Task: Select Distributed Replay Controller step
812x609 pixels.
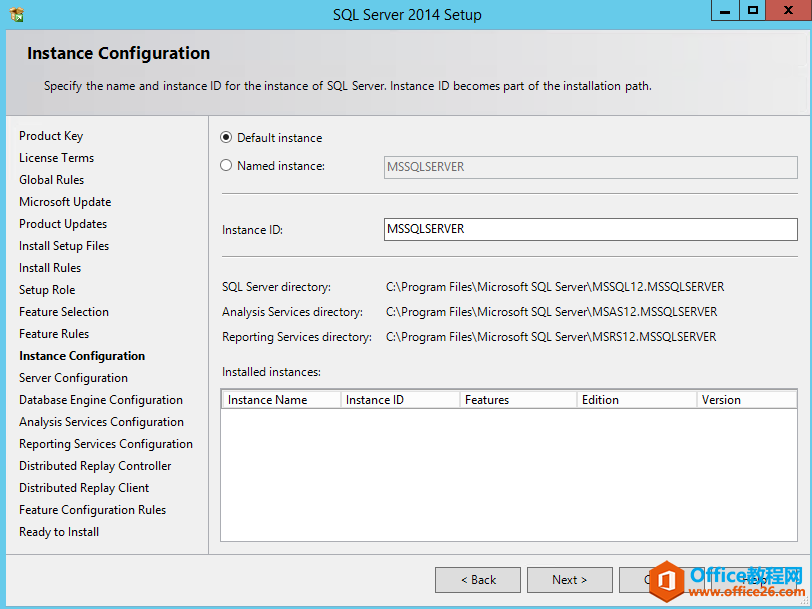Action: click(x=95, y=466)
